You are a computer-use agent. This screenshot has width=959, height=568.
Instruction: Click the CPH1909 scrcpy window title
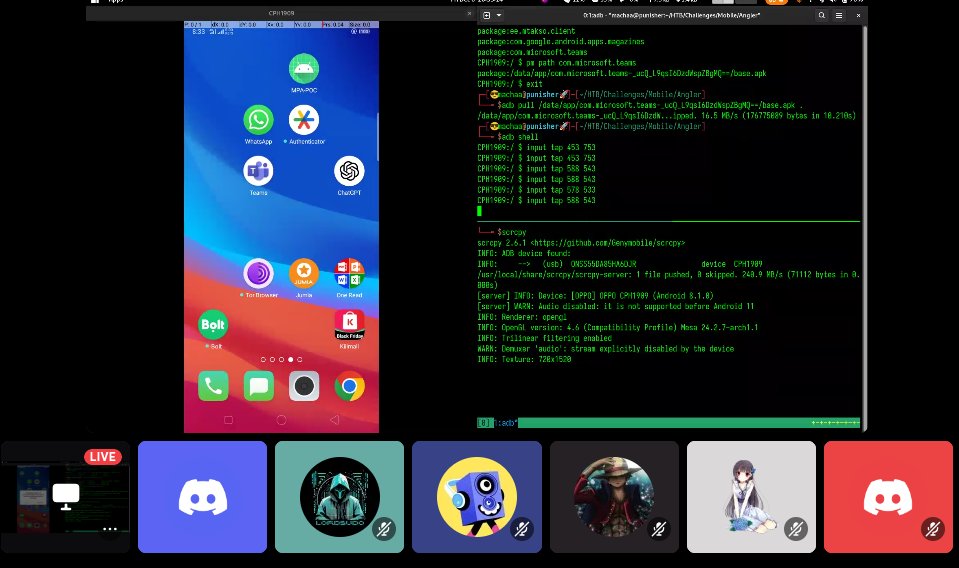[281, 13]
